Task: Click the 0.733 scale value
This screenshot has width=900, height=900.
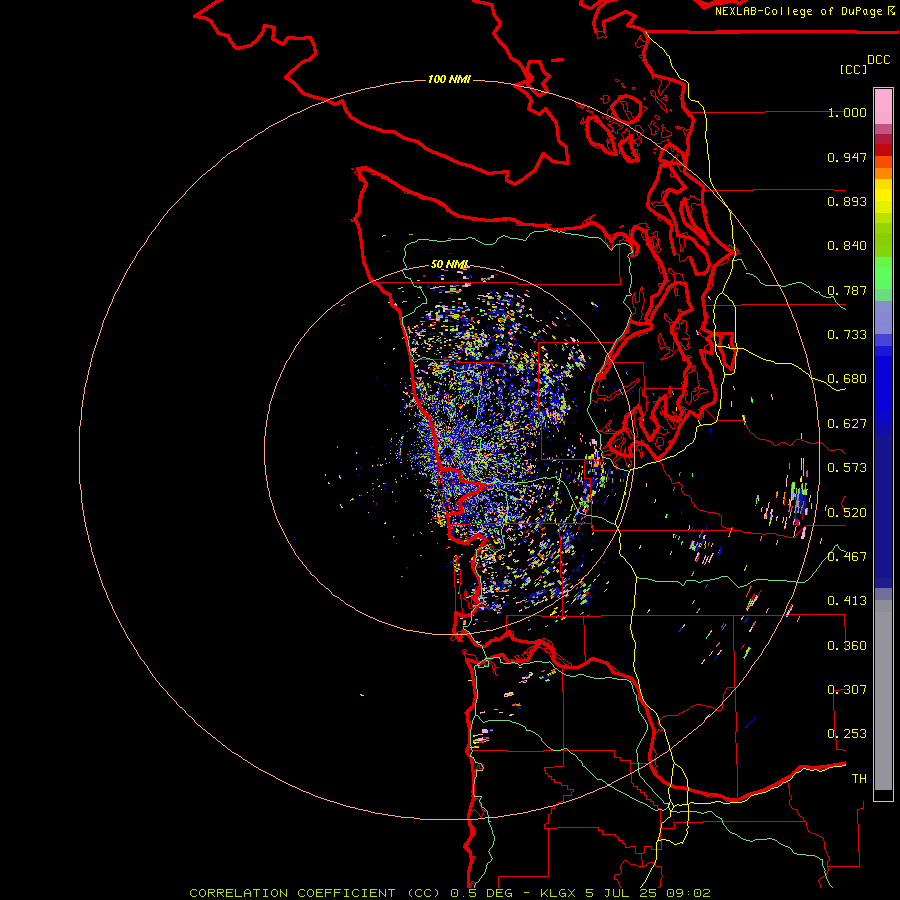Action: 847,335
